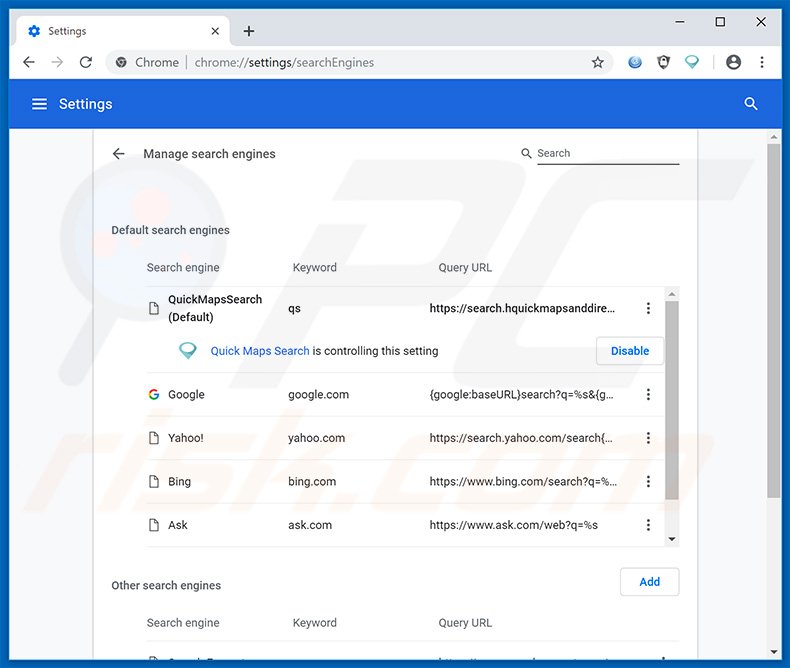This screenshot has height=668, width=790.
Task: Open the user profile avatar icon
Action: [733, 62]
